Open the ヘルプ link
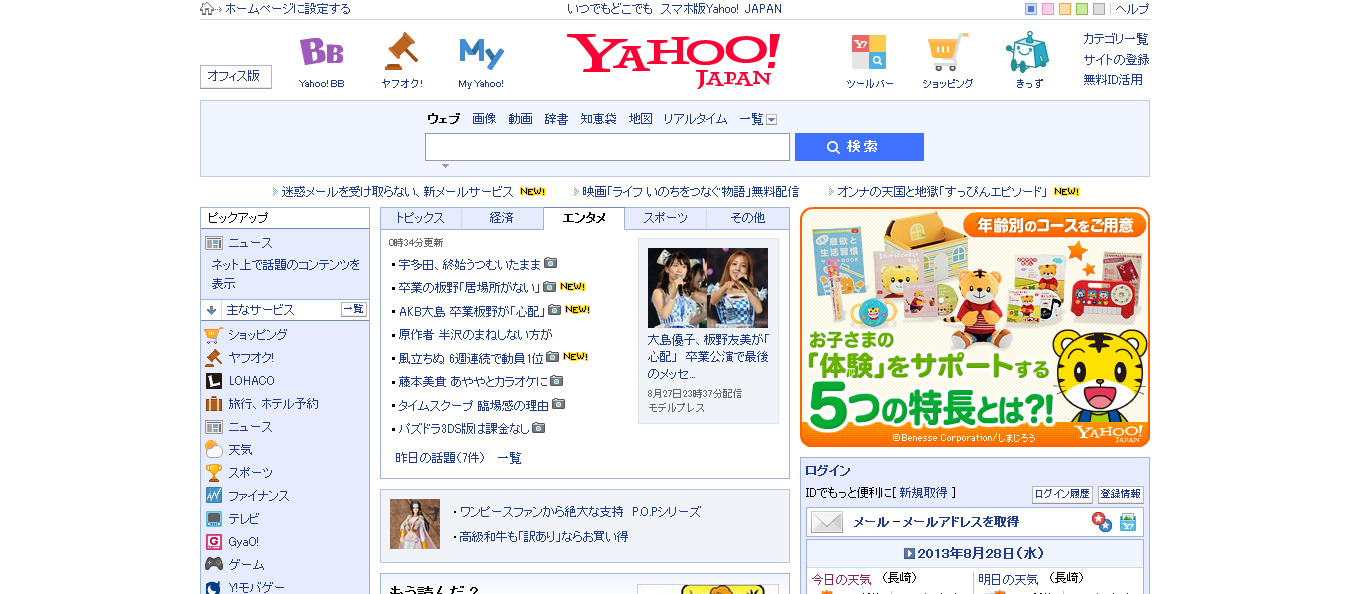 click(1132, 9)
